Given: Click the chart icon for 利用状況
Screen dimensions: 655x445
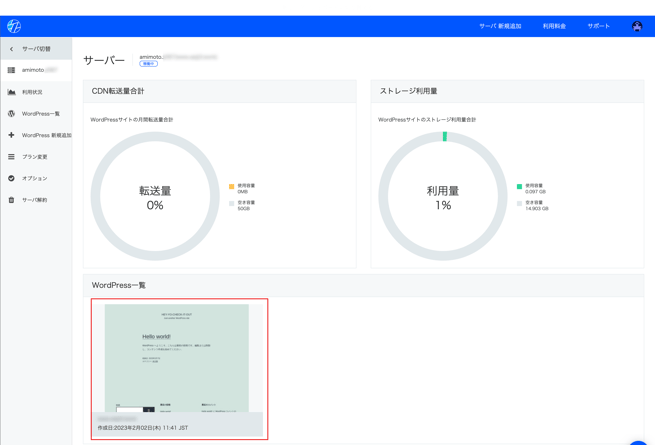Looking at the screenshot, I should (11, 92).
